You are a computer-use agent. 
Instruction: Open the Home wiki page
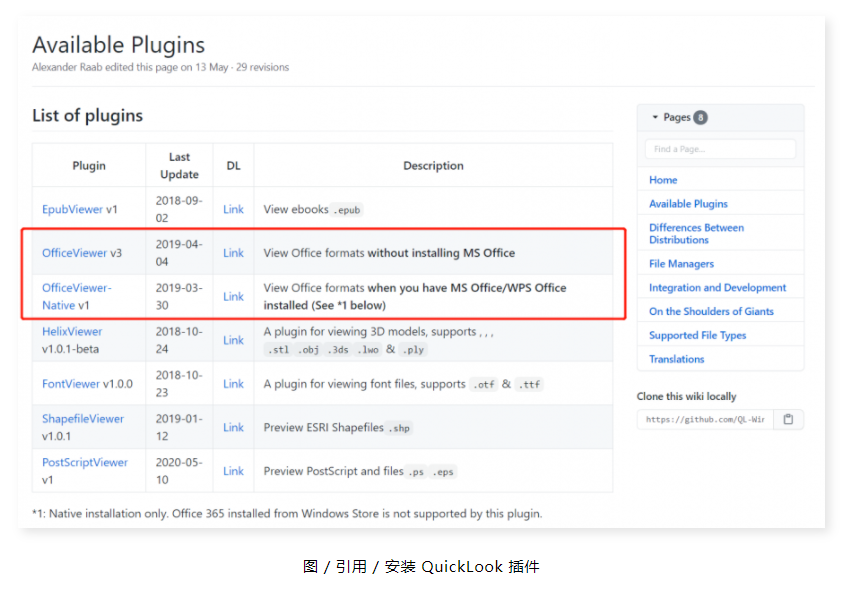point(663,179)
